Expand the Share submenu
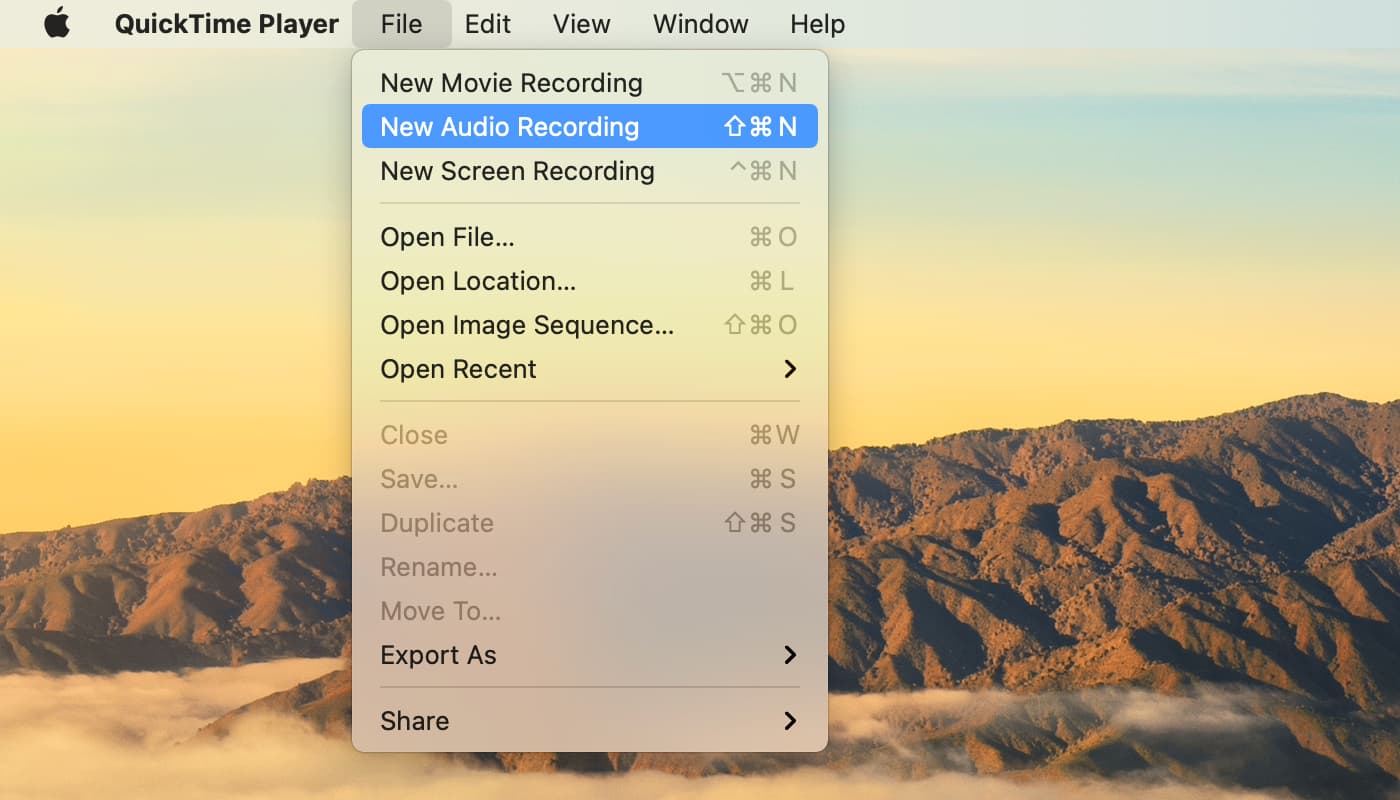 (x=590, y=721)
